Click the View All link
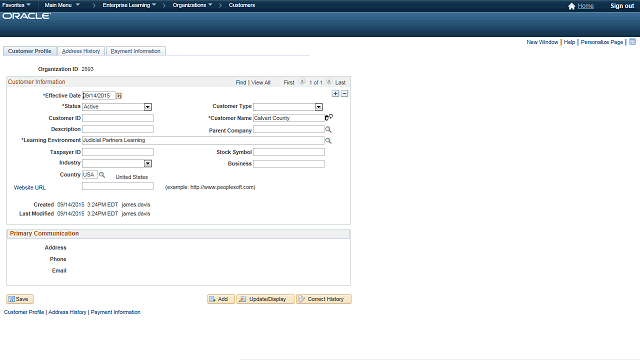 pos(261,82)
